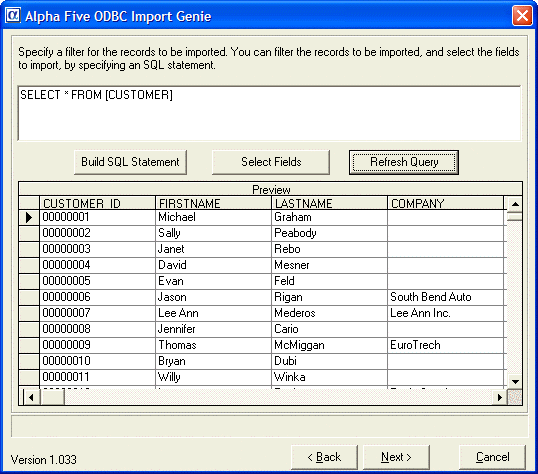Click the COMPANY column header
The height and width of the screenshot is (474, 538).
445,203
